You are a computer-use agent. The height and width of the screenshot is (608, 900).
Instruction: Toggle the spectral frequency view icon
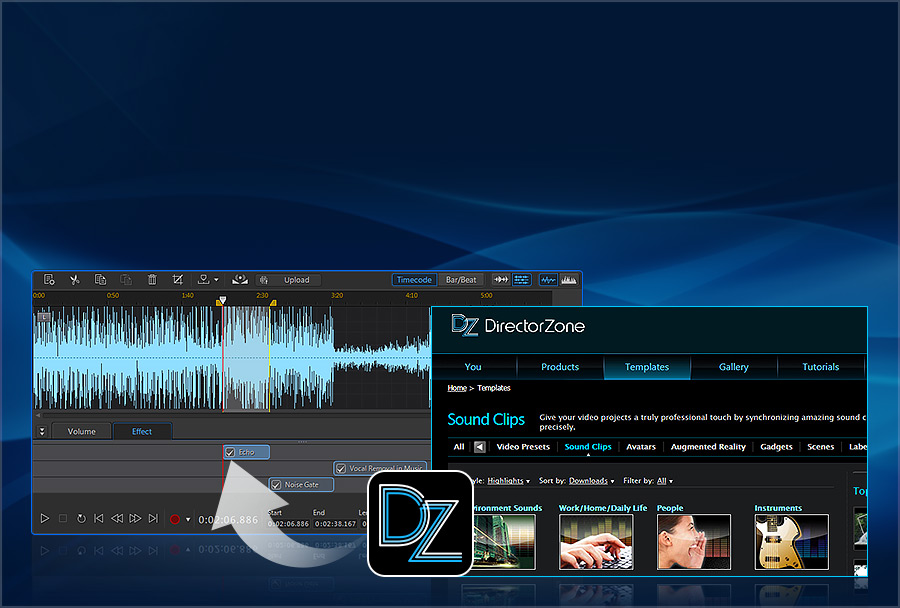coord(569,280)
